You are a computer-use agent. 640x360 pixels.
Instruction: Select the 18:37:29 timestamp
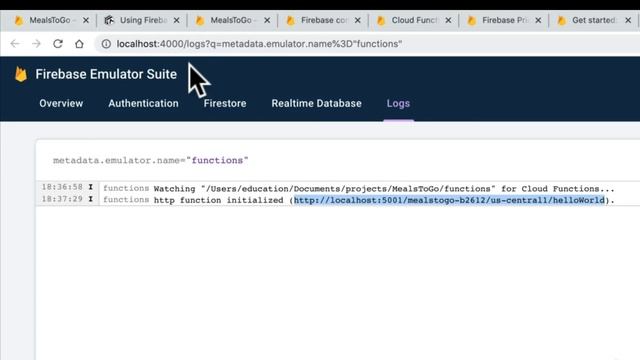[x=62, y=199]
